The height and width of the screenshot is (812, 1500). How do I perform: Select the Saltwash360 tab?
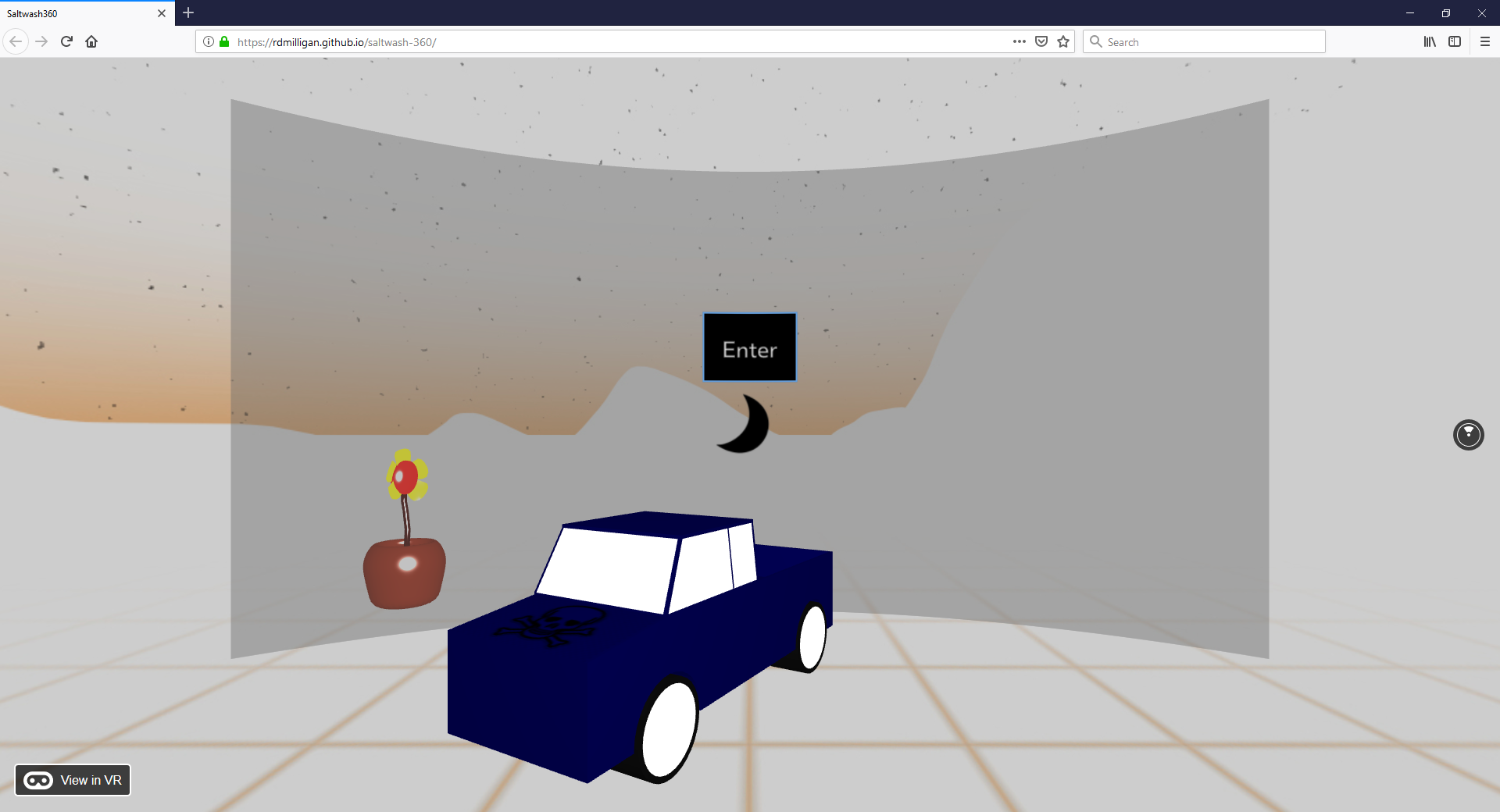coord(87,13)
